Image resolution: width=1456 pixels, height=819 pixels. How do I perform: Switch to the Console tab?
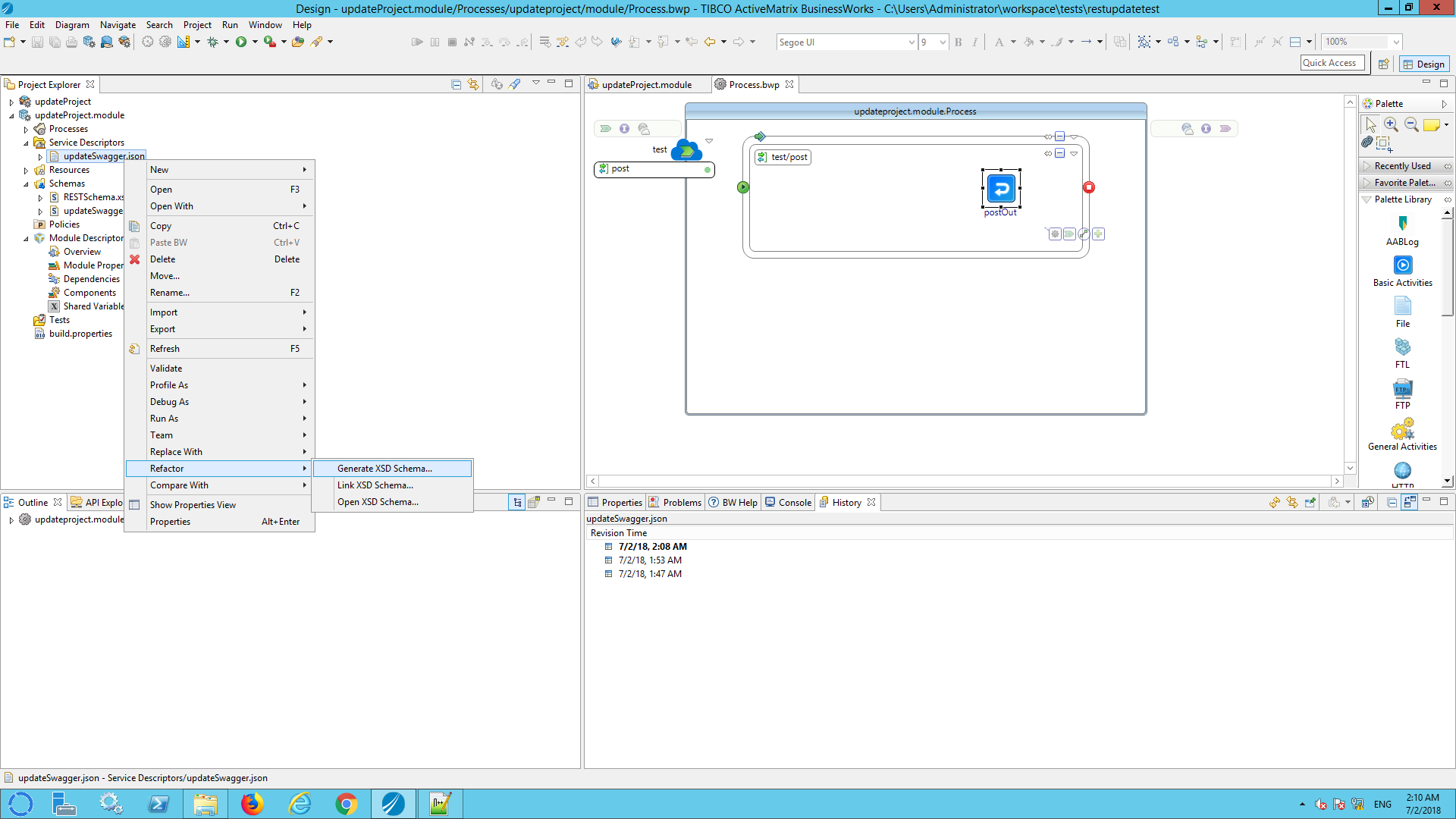[x=788, y=502]
